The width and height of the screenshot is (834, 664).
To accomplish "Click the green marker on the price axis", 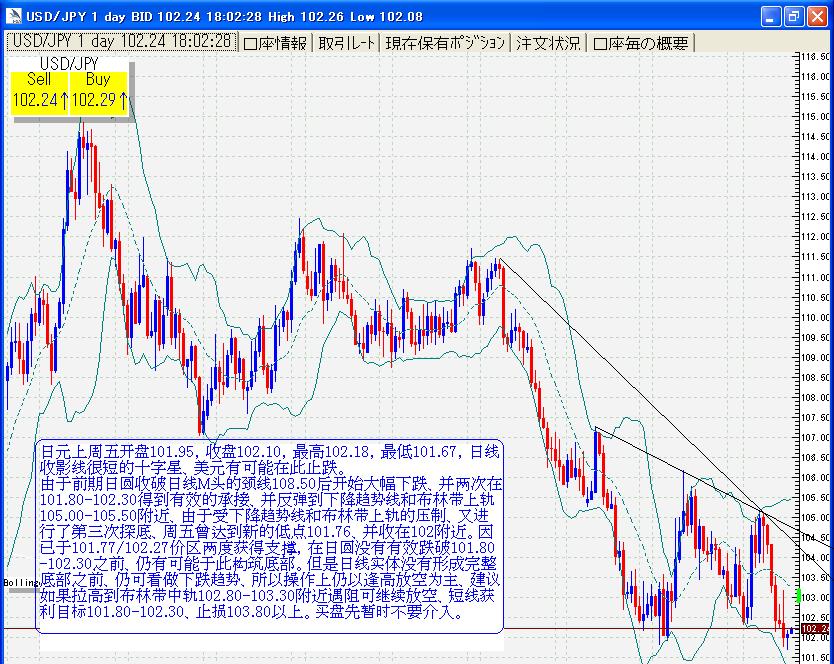I will (797, 596).
